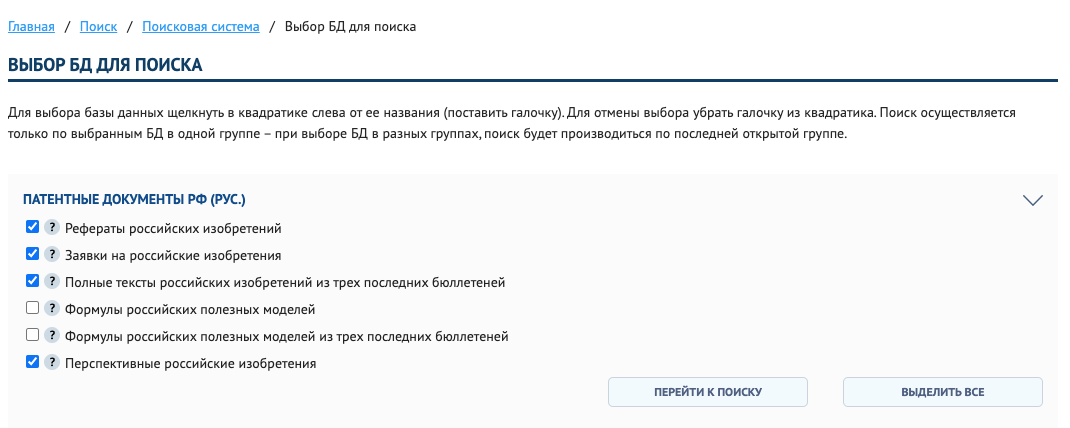Open the Поиск breadcrumb link

pyautogui.click(x=98, y=26)
